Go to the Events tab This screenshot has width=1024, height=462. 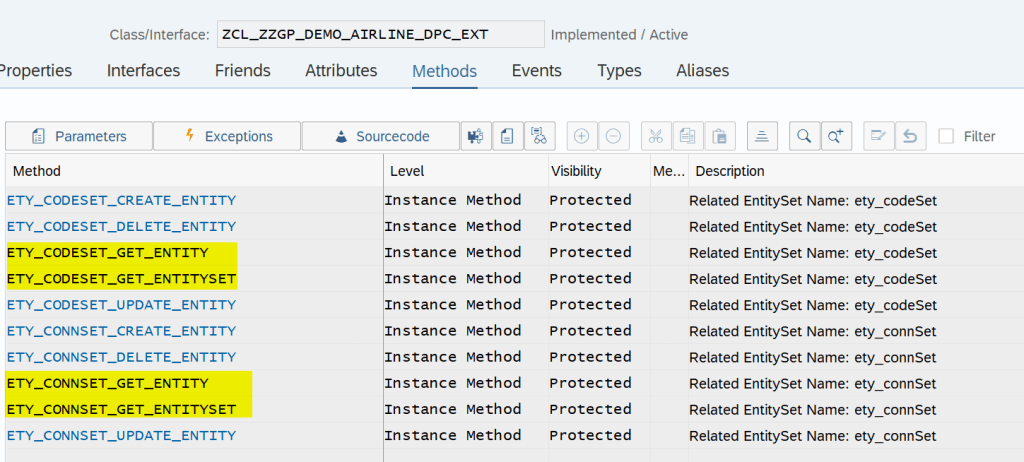537,71
